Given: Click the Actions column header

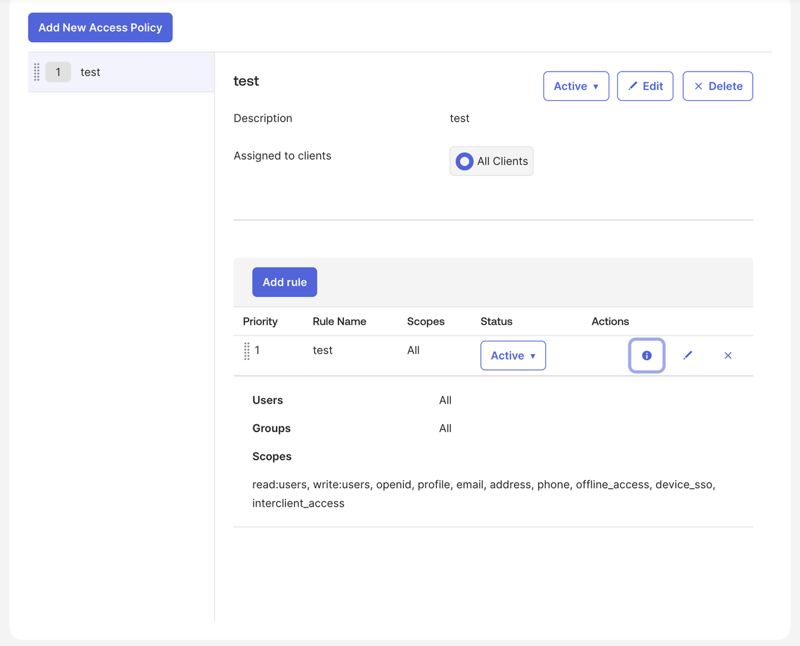Looking at the screenshot, I should tap(610, 321).
